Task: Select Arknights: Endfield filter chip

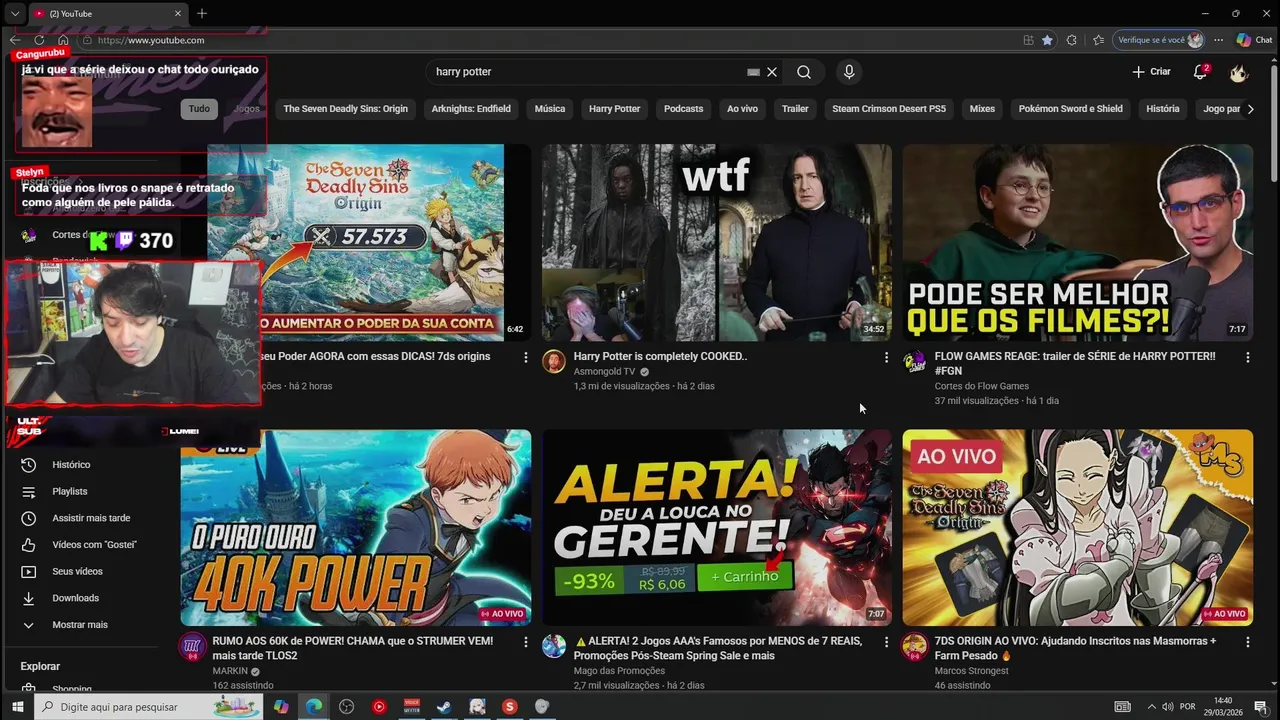Action: (471, 109)
